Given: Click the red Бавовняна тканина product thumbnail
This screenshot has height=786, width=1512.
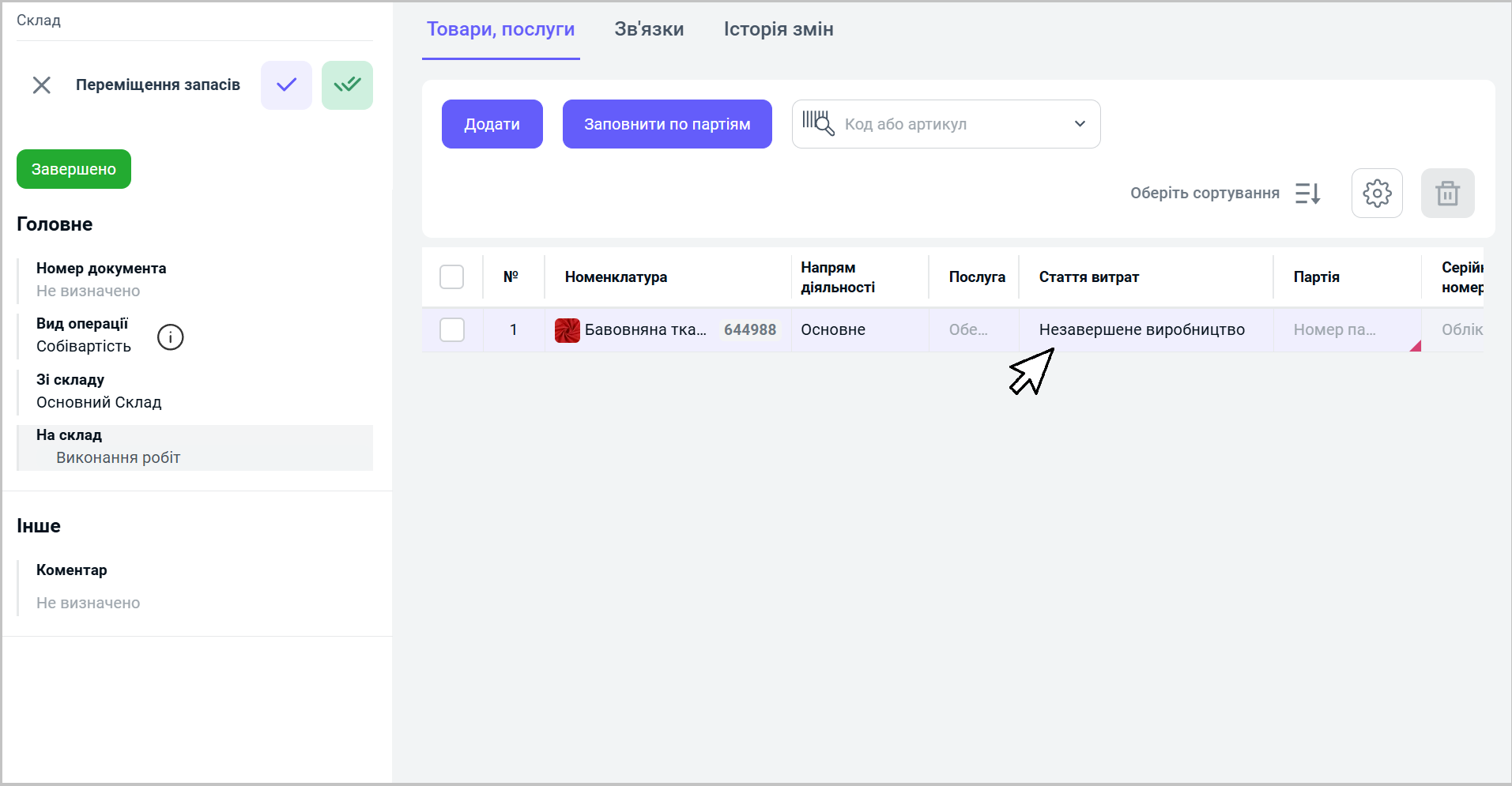Looking at the screenshot, I should tap(567, 330).
